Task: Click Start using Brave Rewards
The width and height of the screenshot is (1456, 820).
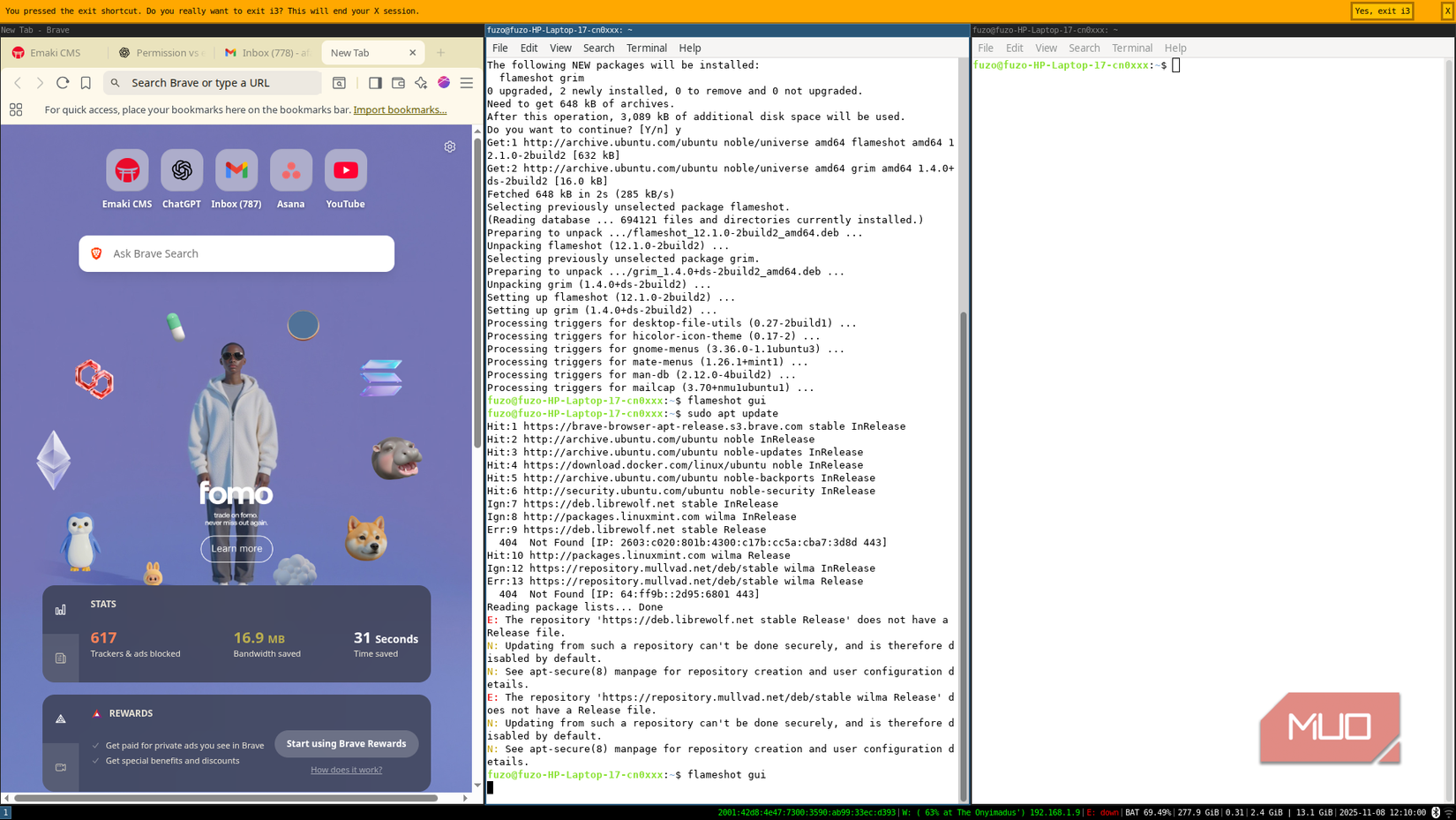Action: (346, 743)
